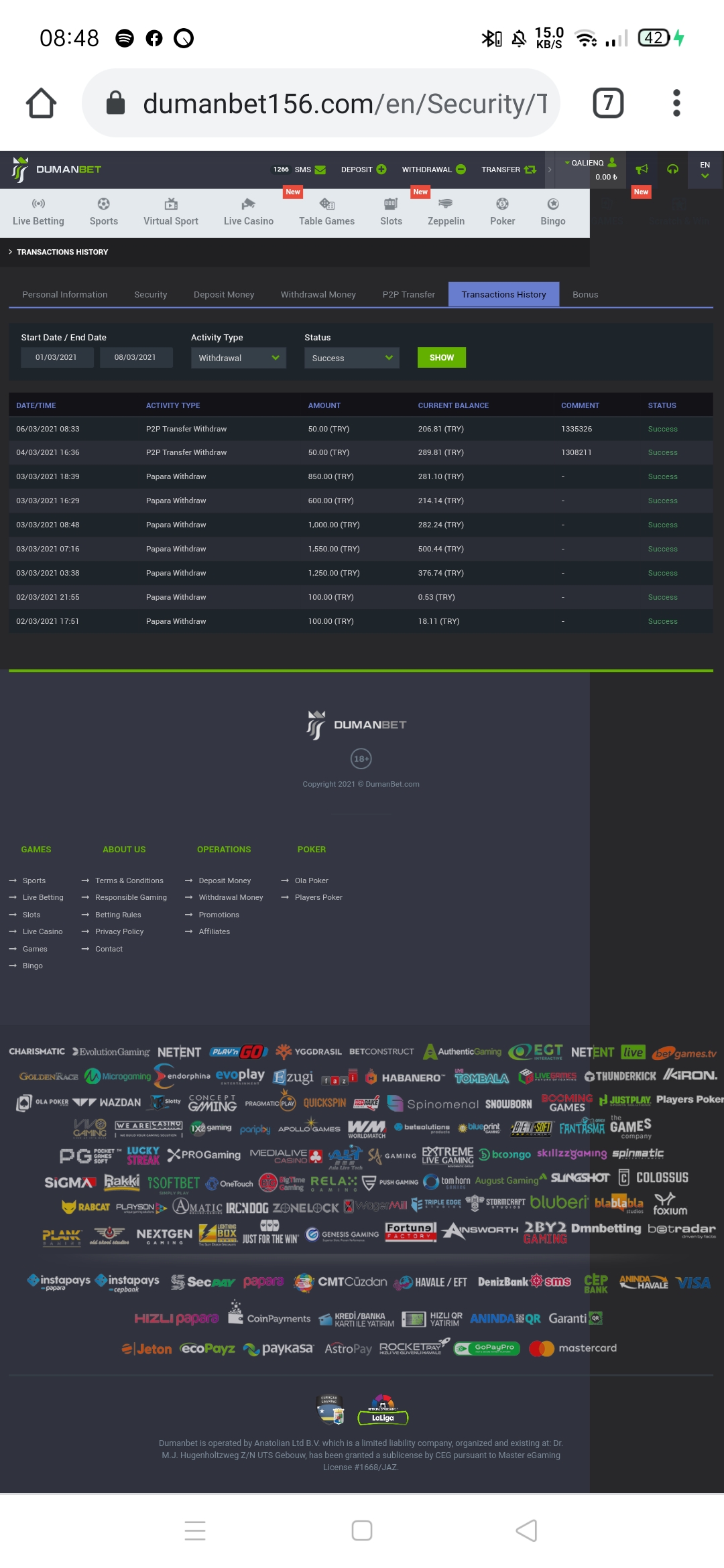Image resolution: width=724 pixels, height=1568 pixels.
Task: Open Virtual Sport section
Action: click(x=171, y=212)
